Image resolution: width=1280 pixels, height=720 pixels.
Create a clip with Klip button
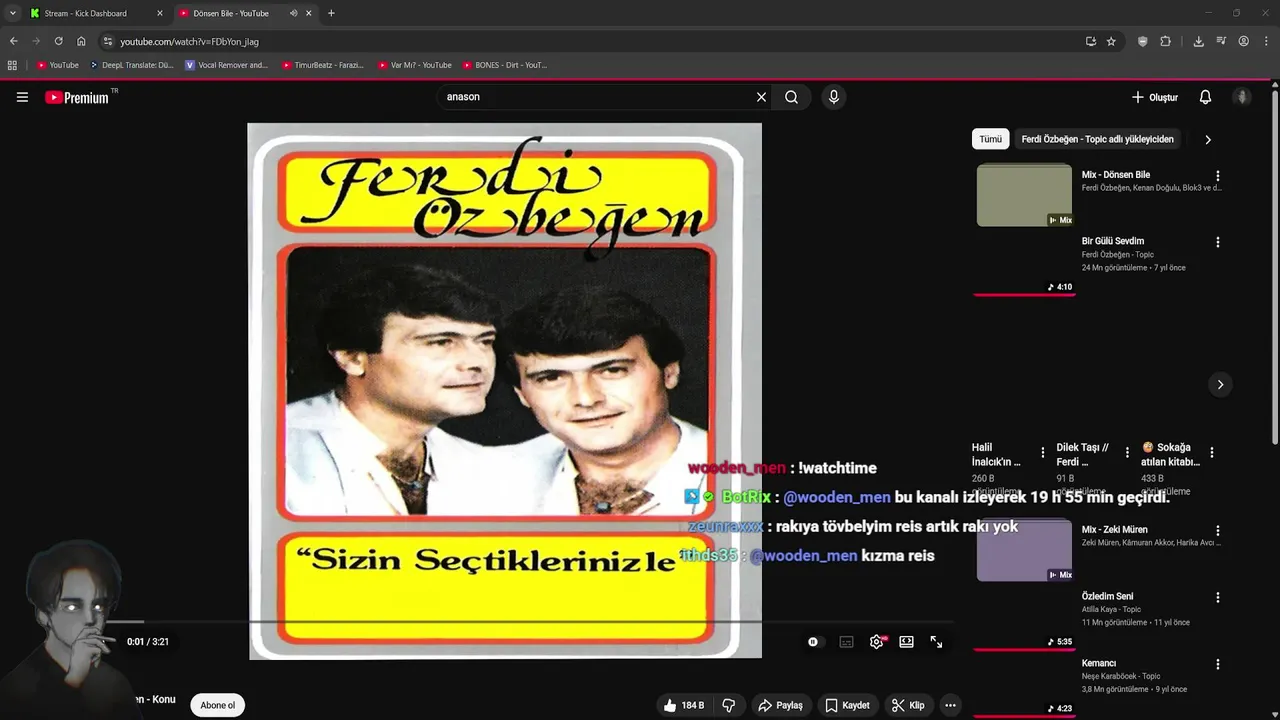click(908, 705)
